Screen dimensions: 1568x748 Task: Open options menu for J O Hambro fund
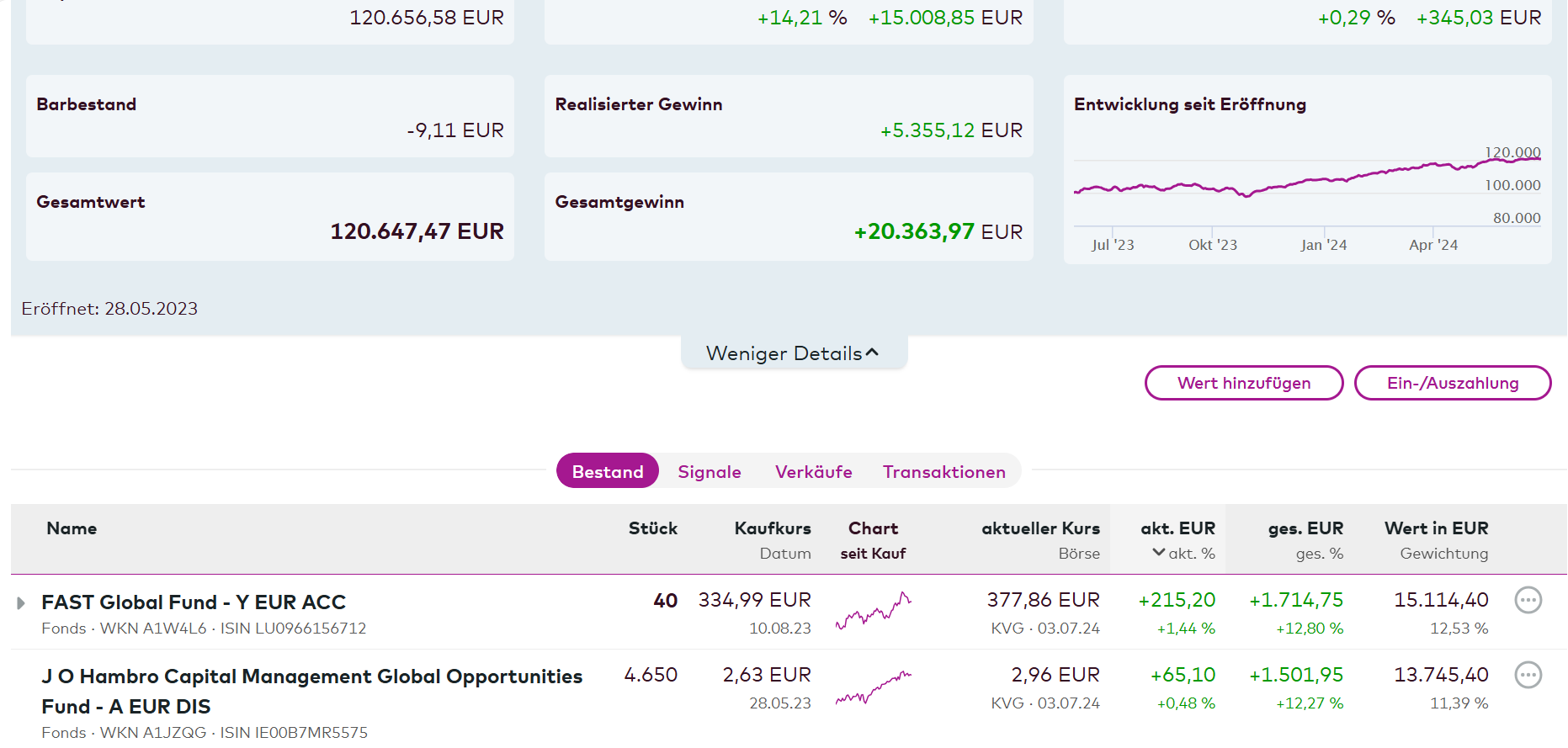1528,675
